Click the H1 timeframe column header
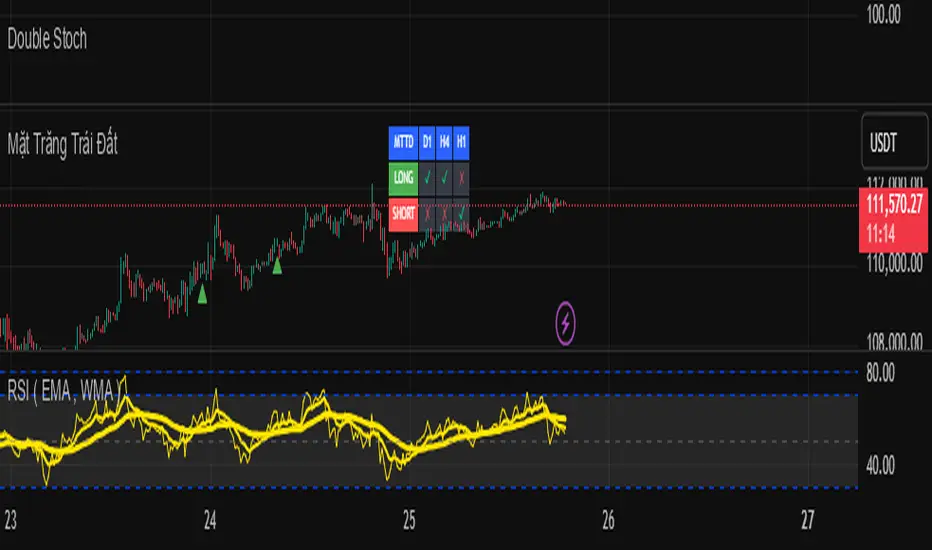 coord(461,143)
